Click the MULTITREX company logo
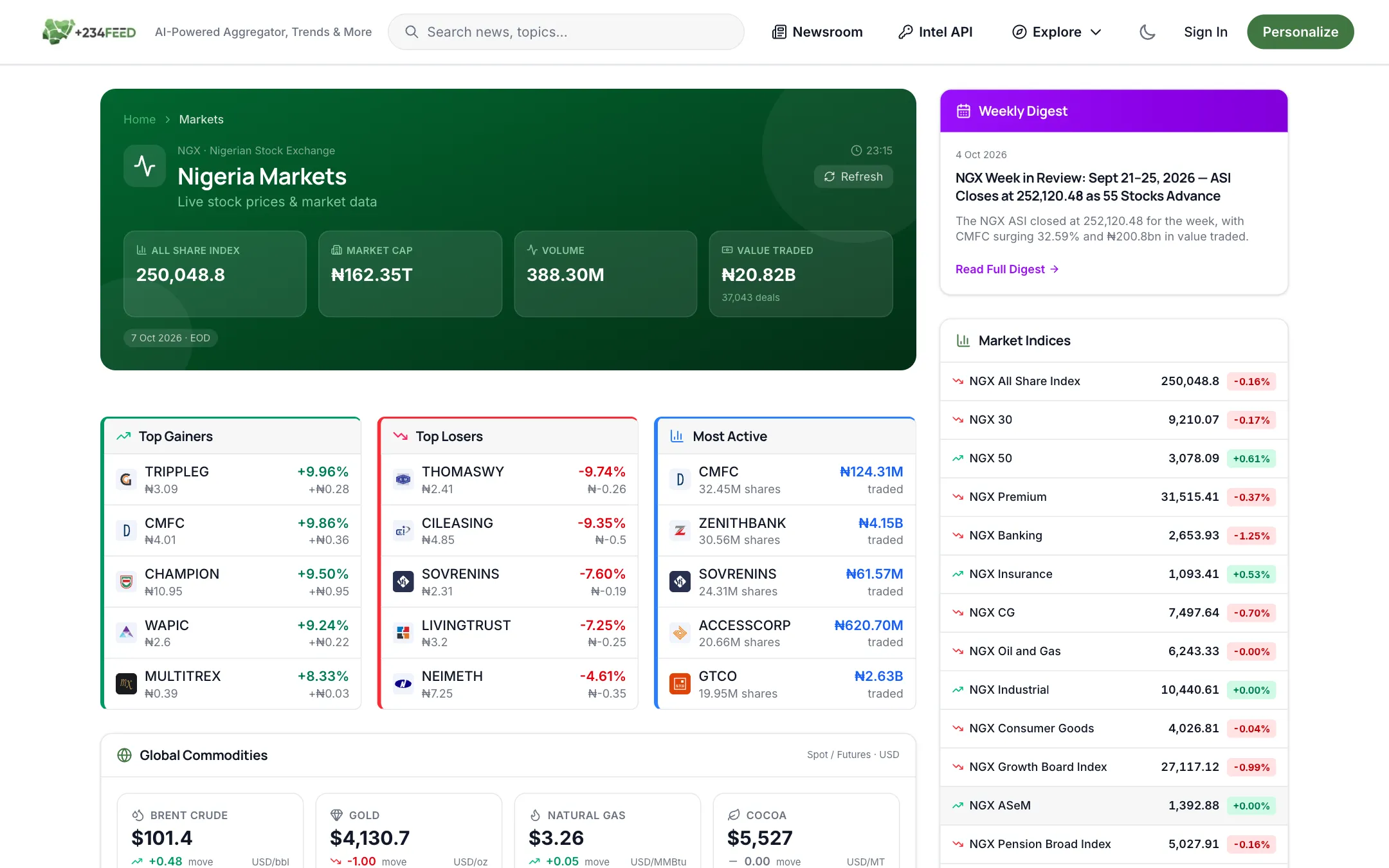Image resolution: width=1389 pixels, height=868 pixels. (x=126, y=684)
